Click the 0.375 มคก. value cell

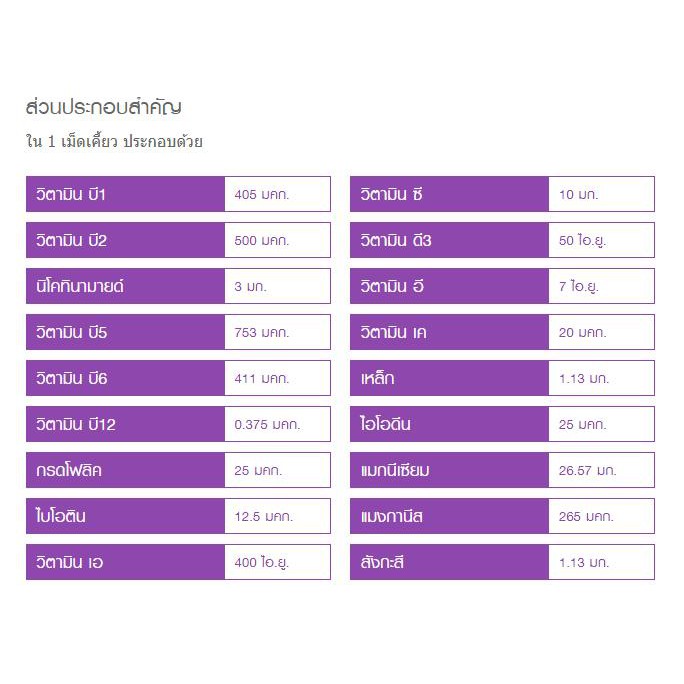[x=277, y=424]
